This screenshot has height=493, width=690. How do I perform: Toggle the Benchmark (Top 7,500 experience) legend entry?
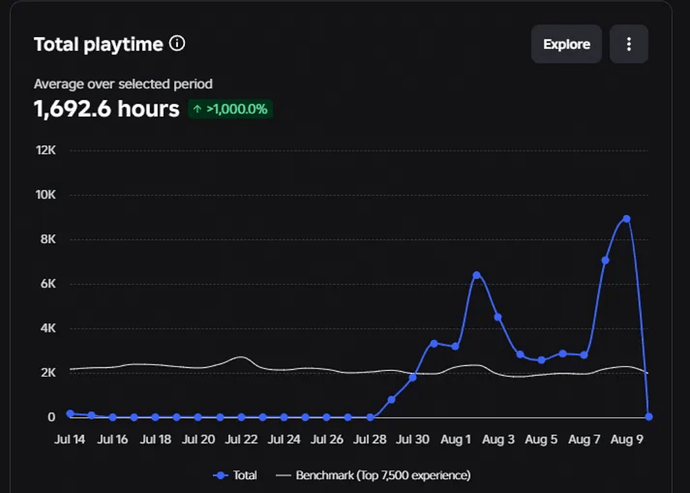point(373,475)
